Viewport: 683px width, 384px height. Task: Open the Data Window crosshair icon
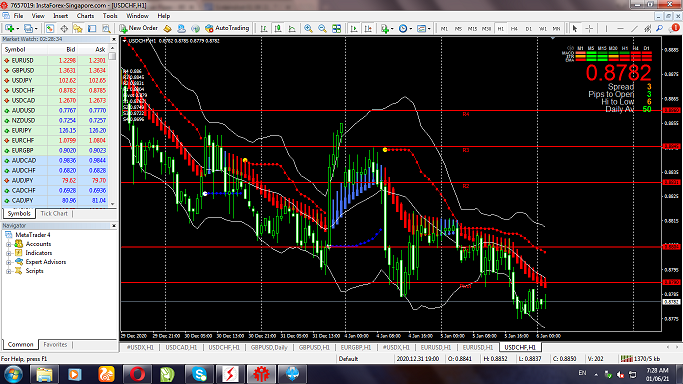point(64,28)
